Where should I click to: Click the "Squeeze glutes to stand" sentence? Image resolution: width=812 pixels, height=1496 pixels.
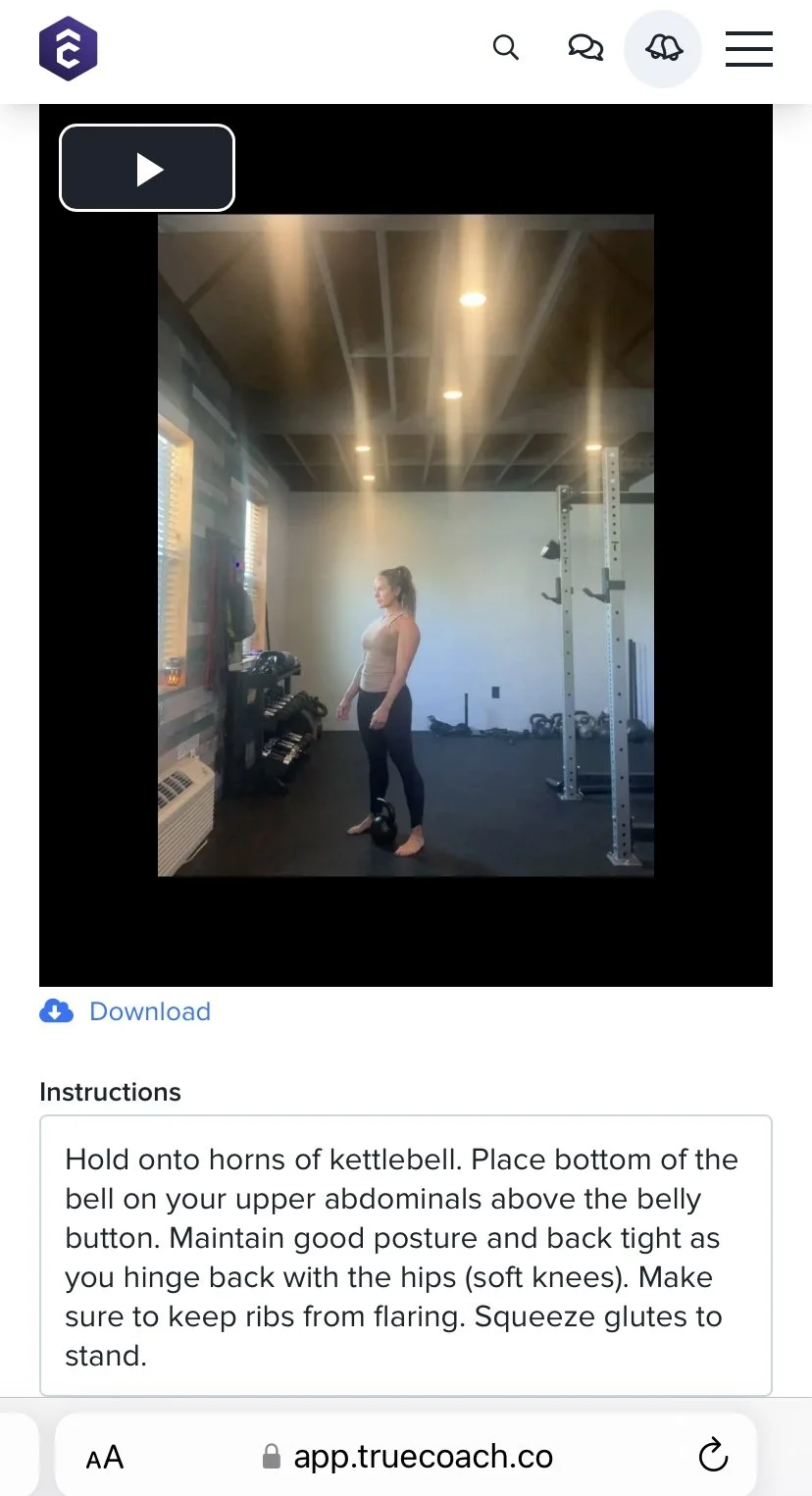point(401,1336)
